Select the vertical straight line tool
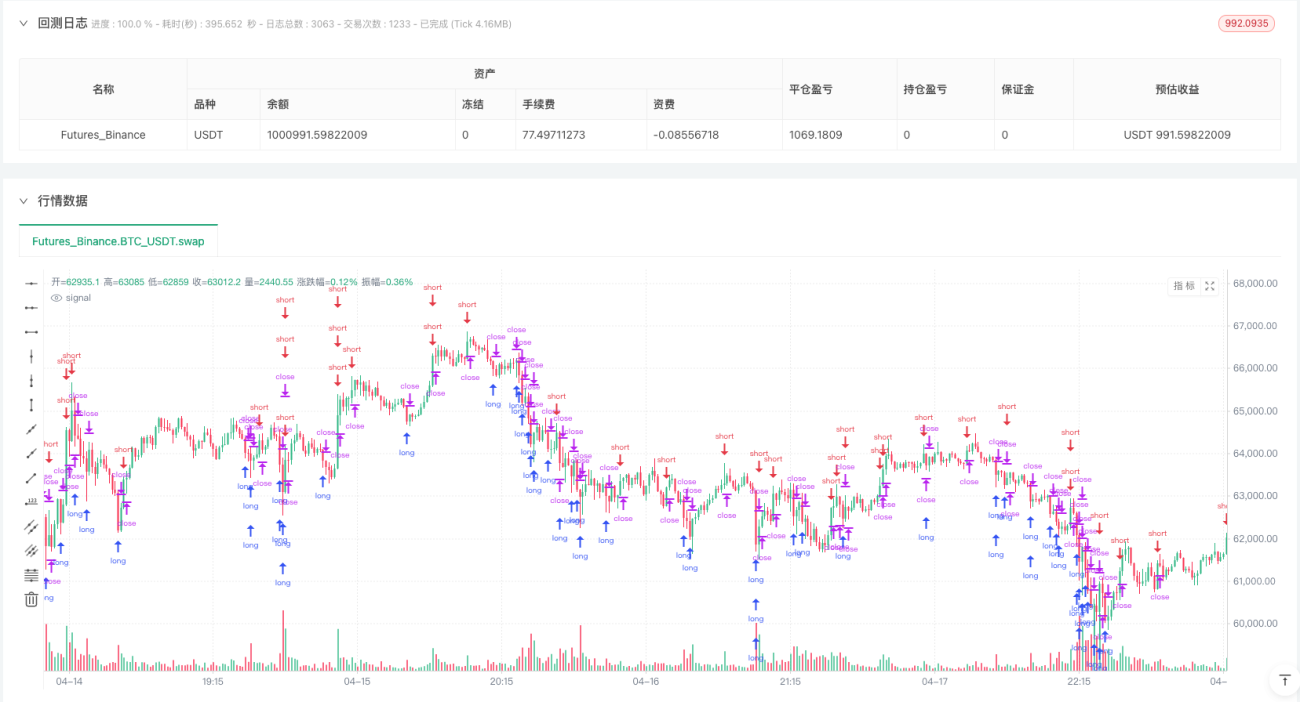1300x702 pixels. click(x=31, y=356)
